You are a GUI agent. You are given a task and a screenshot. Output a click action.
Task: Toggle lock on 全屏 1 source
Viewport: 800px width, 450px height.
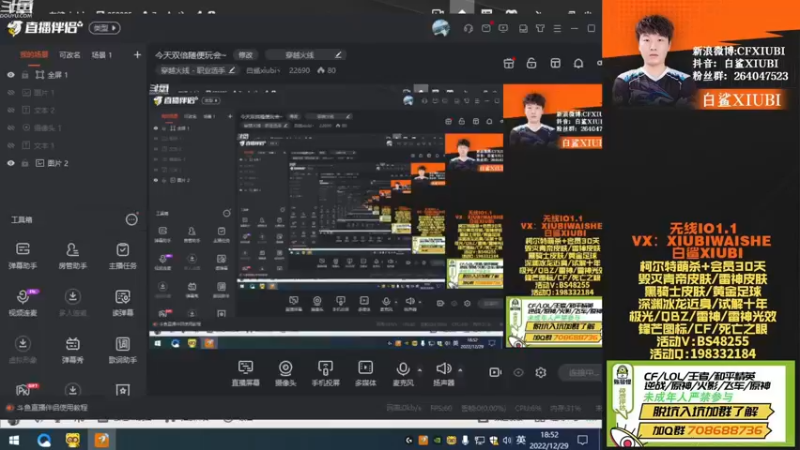24,75
